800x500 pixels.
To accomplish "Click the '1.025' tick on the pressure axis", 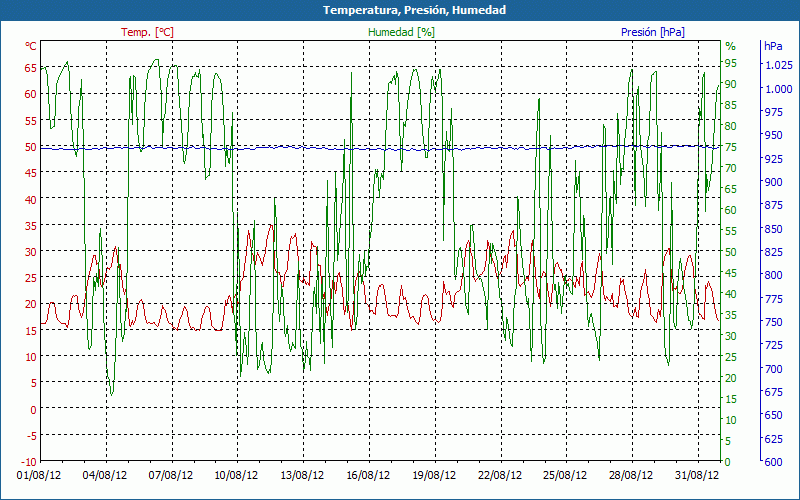I will [779, 65].
